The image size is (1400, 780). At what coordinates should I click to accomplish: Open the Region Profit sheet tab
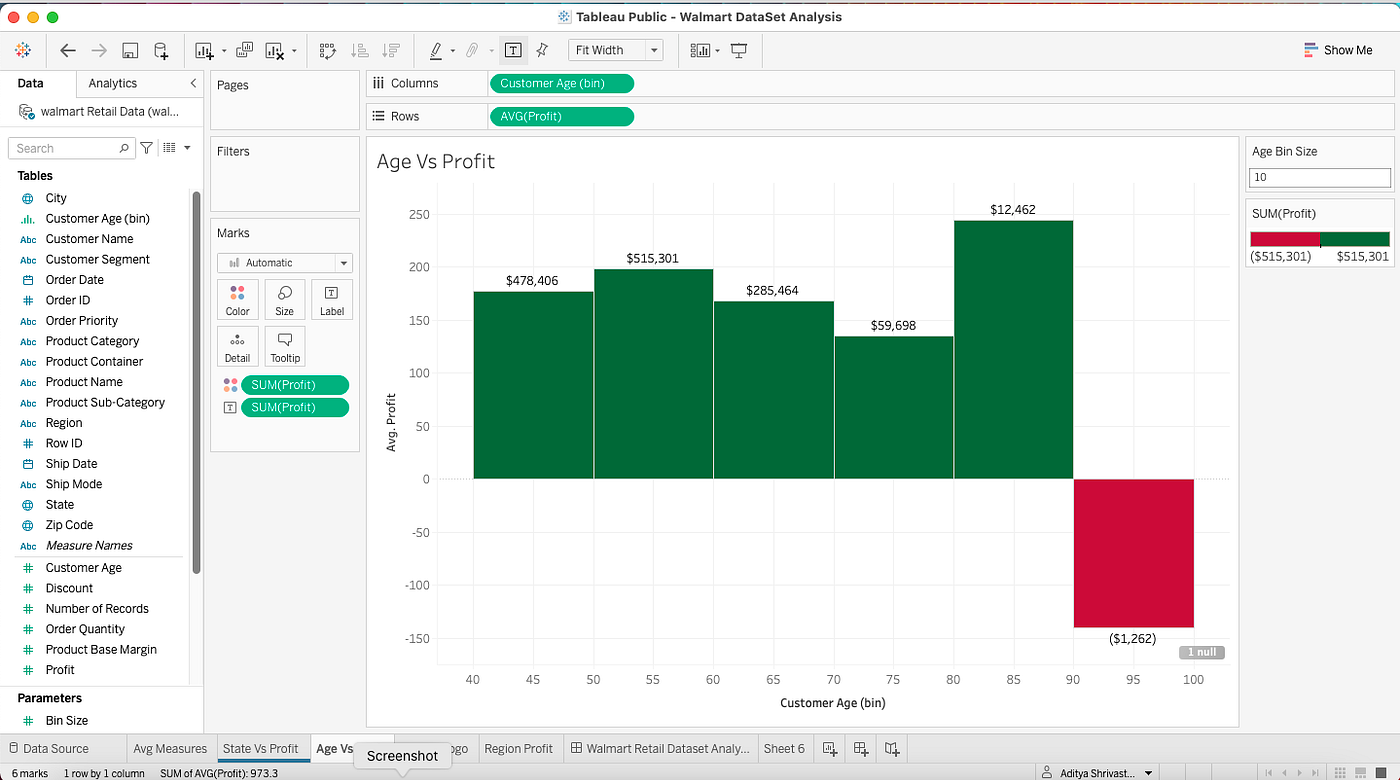pos(520,748)
